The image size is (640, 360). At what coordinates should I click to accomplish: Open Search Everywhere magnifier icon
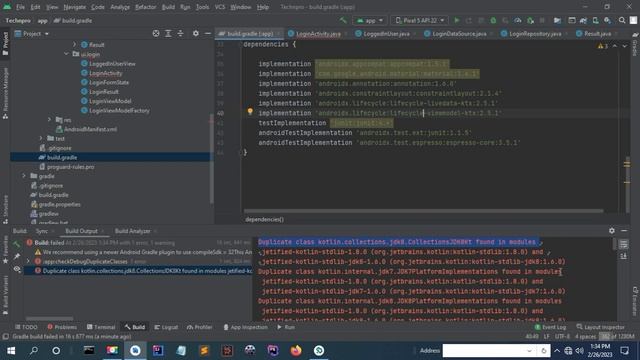622,20
